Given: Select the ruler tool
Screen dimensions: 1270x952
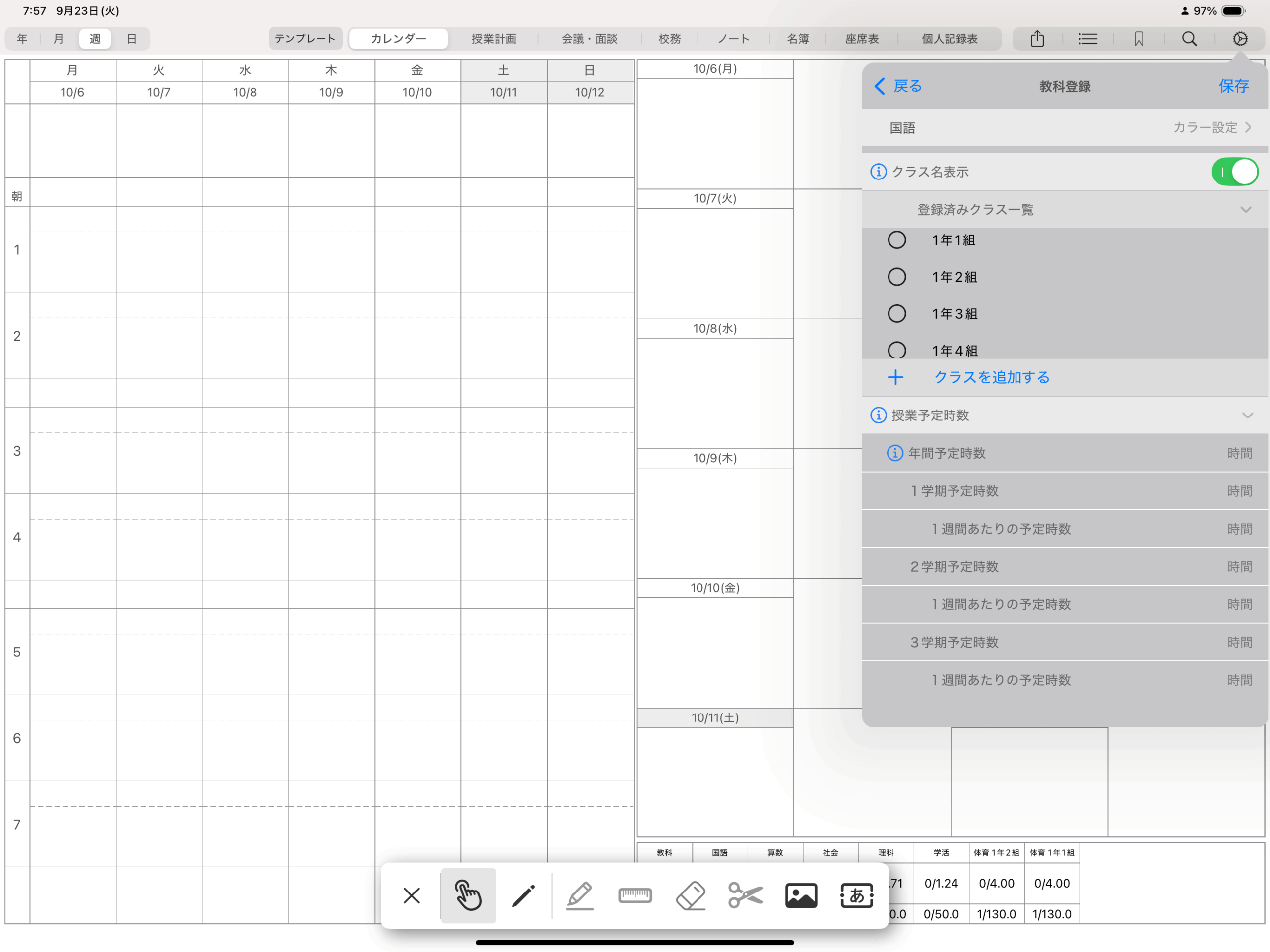Looking at the screenshot, I should (635, 895).
